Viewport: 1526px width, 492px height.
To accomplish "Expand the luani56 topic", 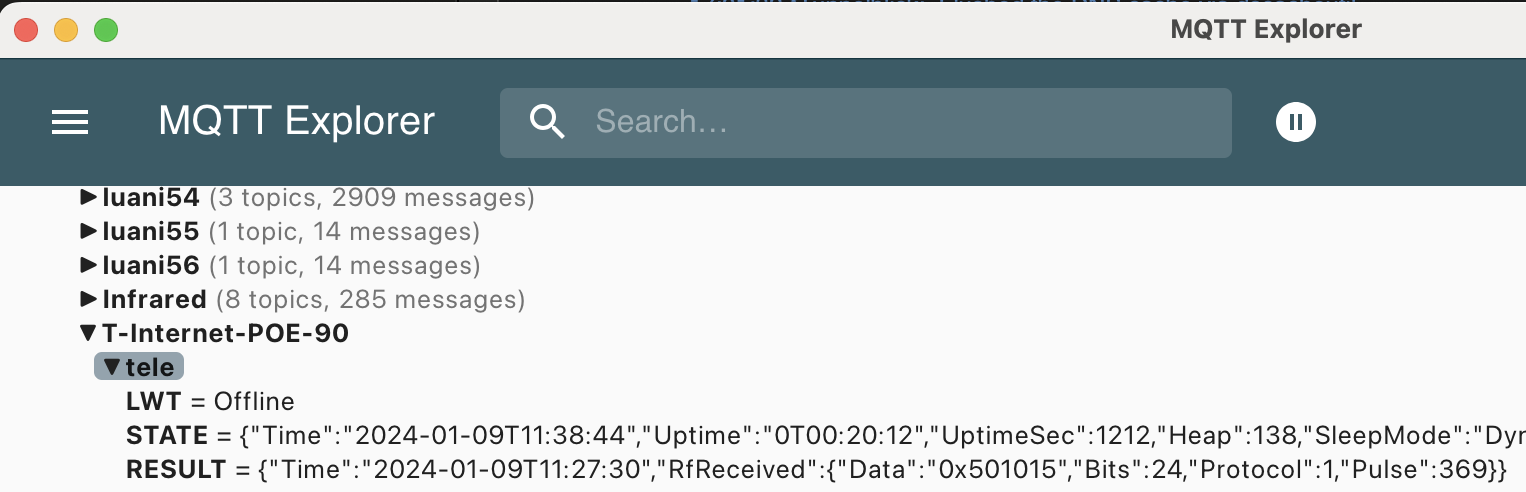I will coord(89,266).
